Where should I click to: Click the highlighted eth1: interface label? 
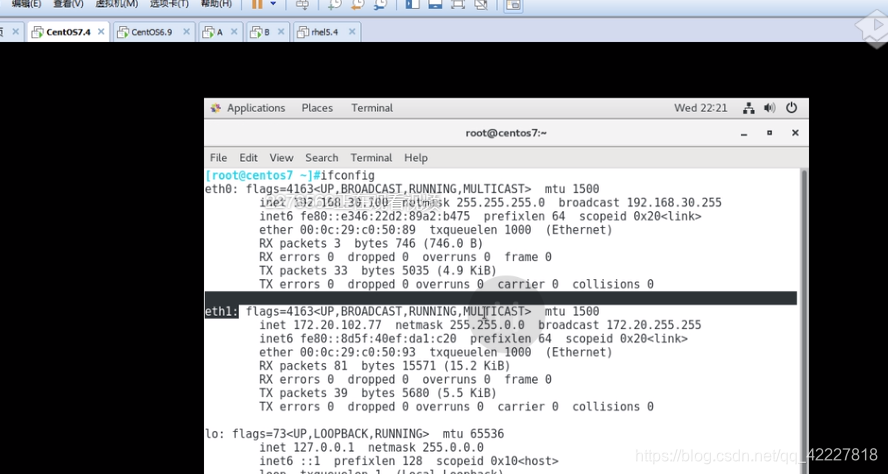pyautogui.click(x=221, y=311)
